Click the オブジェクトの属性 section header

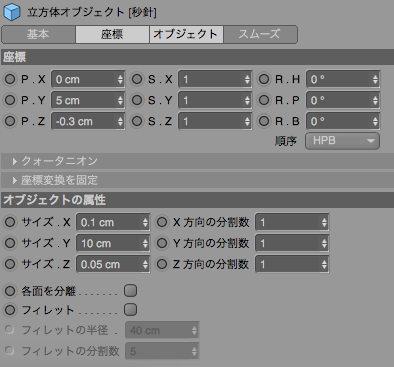[x=197, y=200]
